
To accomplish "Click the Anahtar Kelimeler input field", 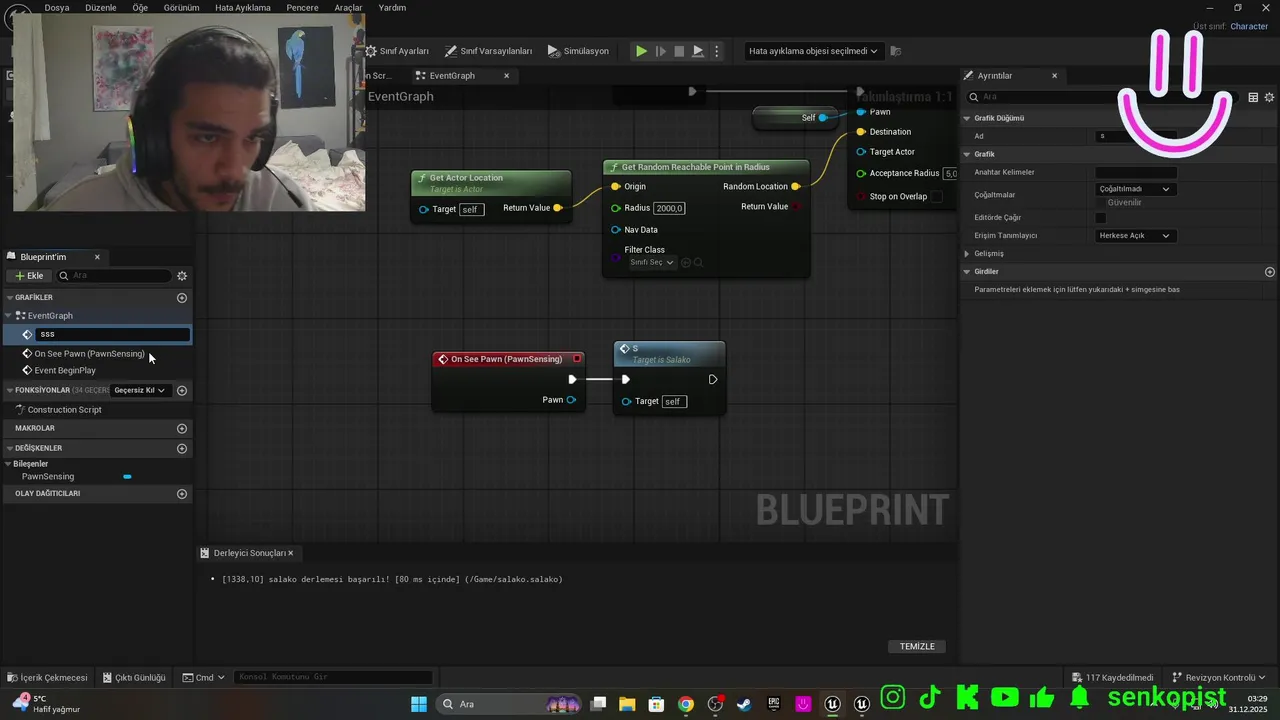I will click(1136, 173).
